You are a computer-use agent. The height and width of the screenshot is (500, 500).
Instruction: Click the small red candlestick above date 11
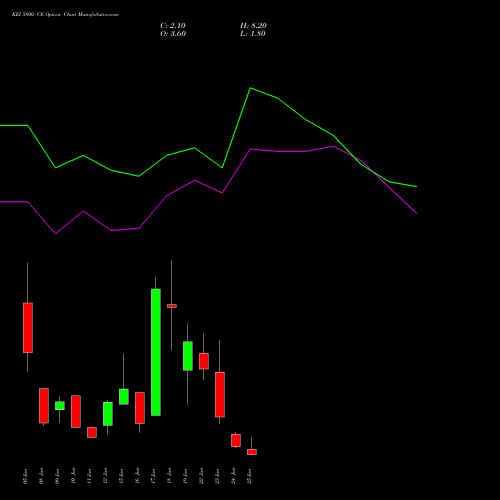coord(92,432)
